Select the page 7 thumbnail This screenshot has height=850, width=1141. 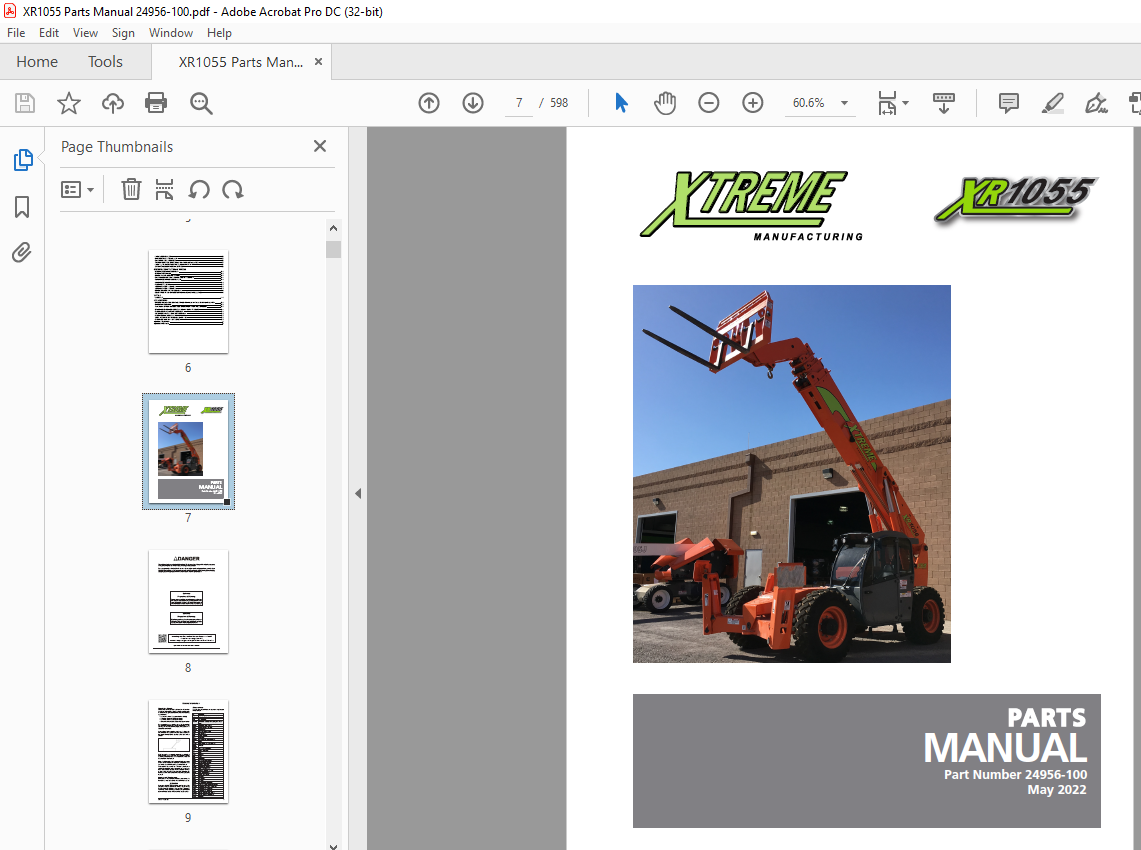[188, 451]
